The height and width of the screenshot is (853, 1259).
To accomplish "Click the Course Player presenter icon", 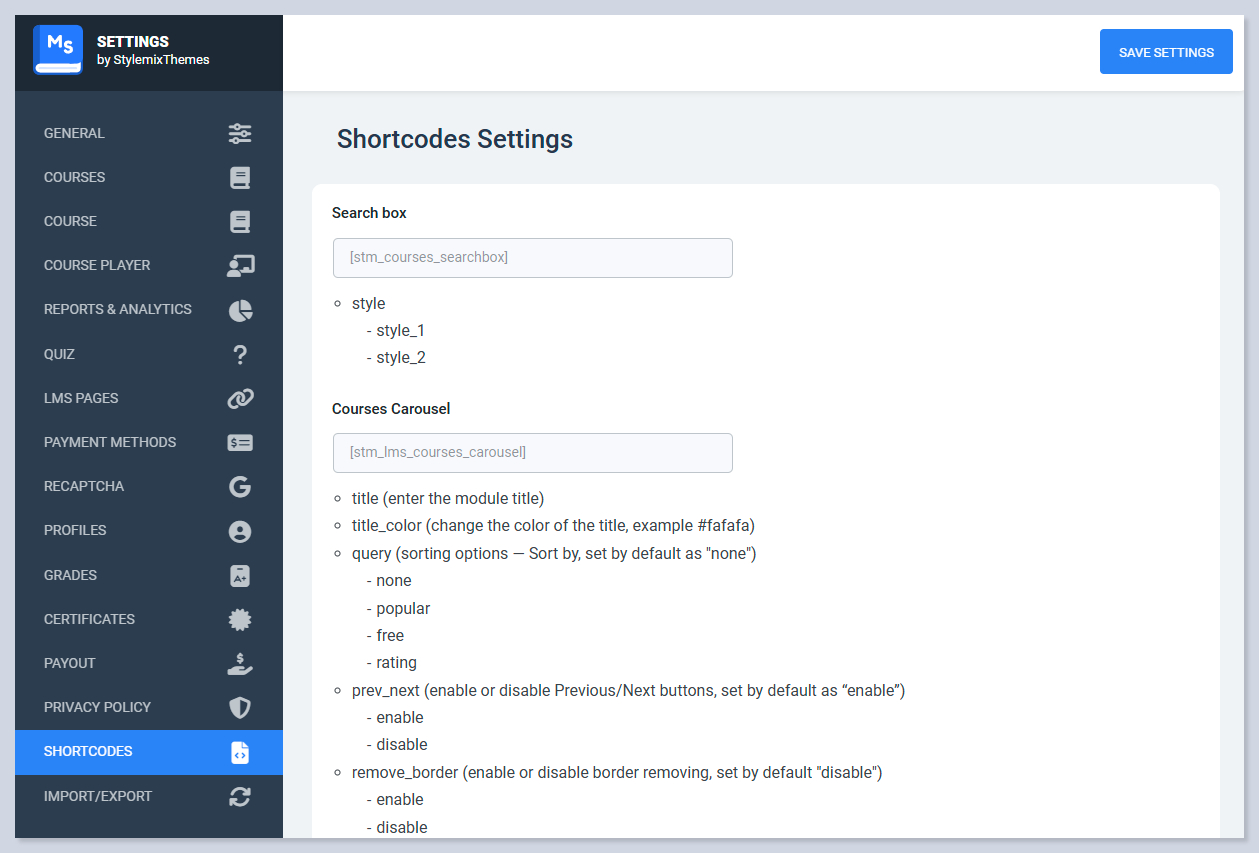I will pos(240,266).
